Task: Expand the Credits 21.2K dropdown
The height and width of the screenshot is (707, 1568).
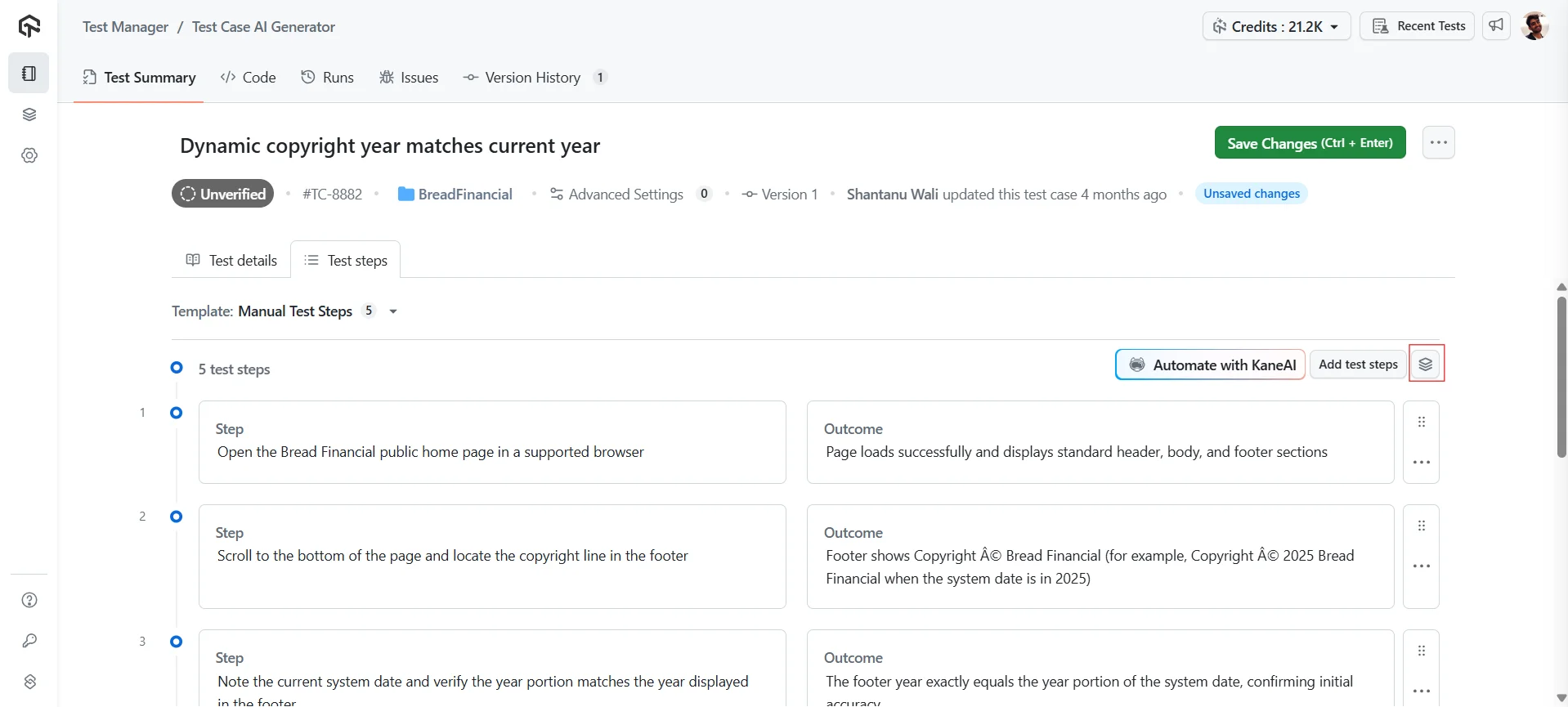Action: pos(1276,26)
